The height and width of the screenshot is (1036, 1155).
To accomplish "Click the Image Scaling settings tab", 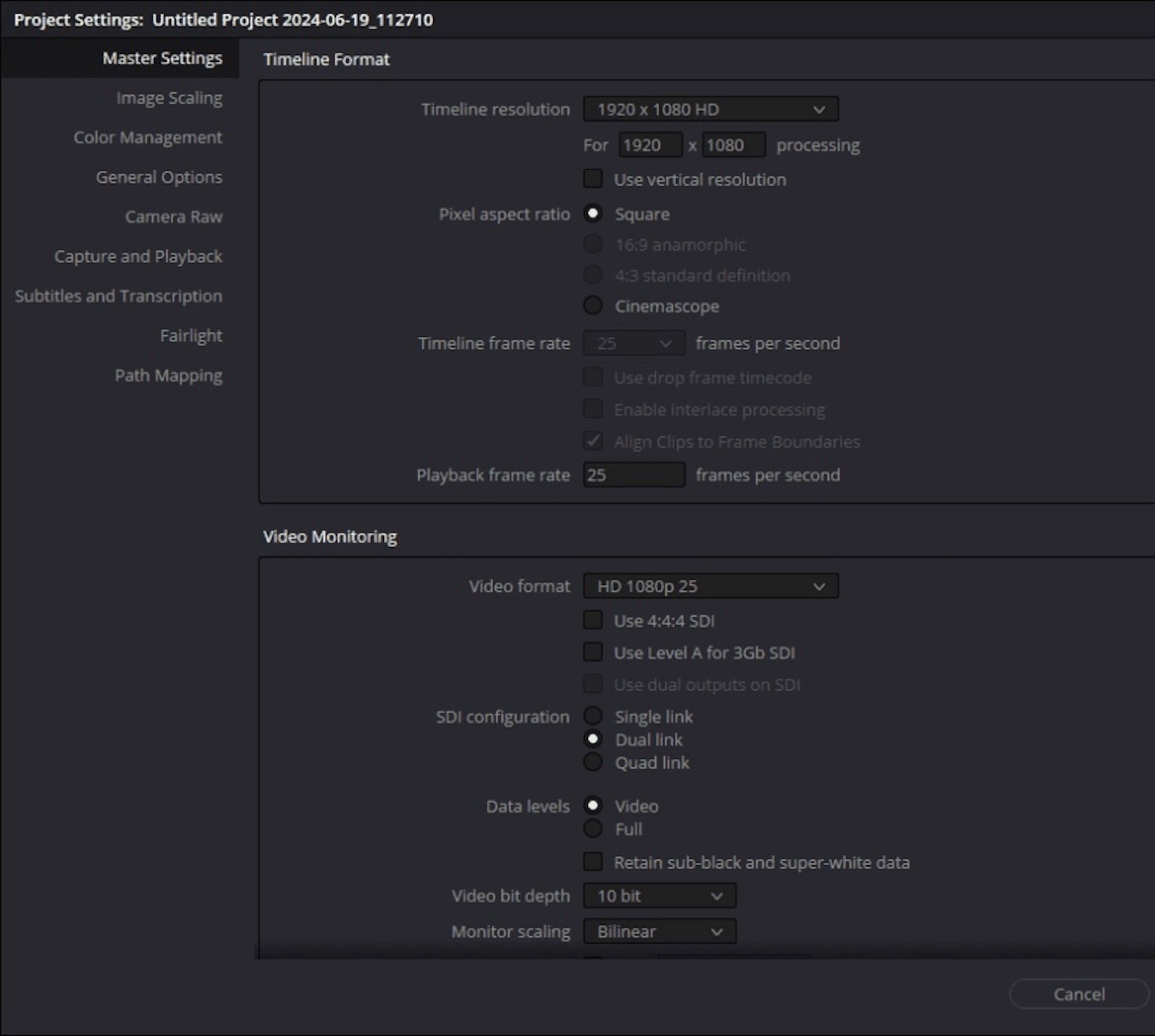I will (x=168, y=98).
